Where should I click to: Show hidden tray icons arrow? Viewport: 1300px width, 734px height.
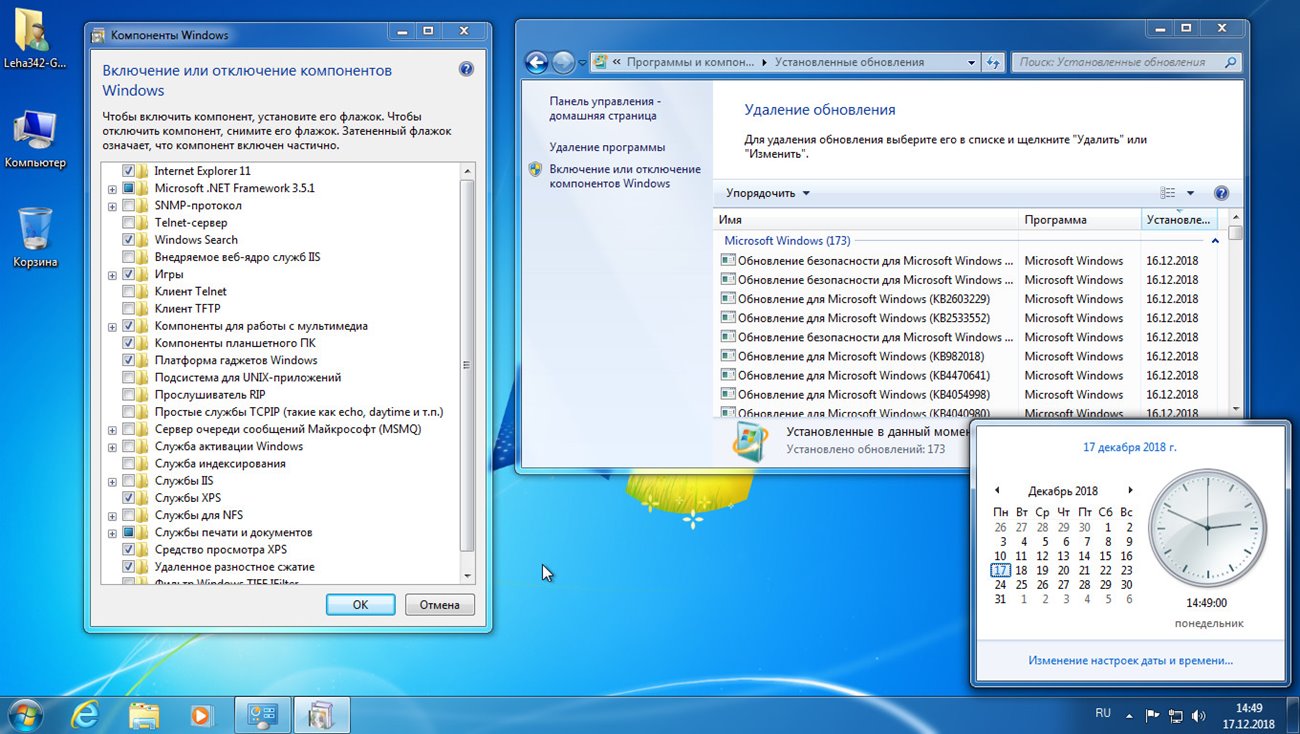click(1129, 716)
